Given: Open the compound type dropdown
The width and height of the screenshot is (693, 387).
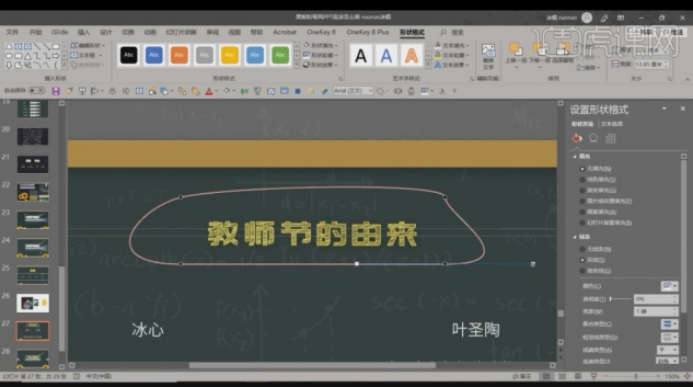Looking at the screenshot, I should pos(670,324).
